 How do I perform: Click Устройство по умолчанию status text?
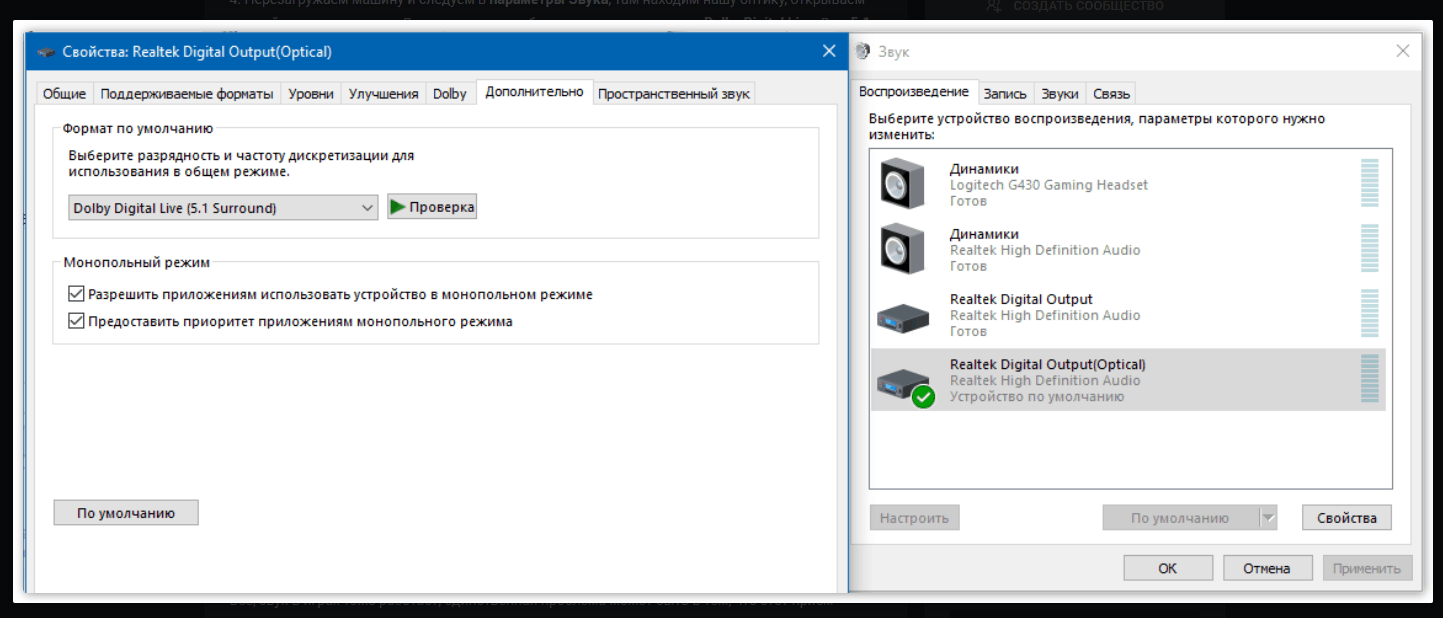[1037, 397]
